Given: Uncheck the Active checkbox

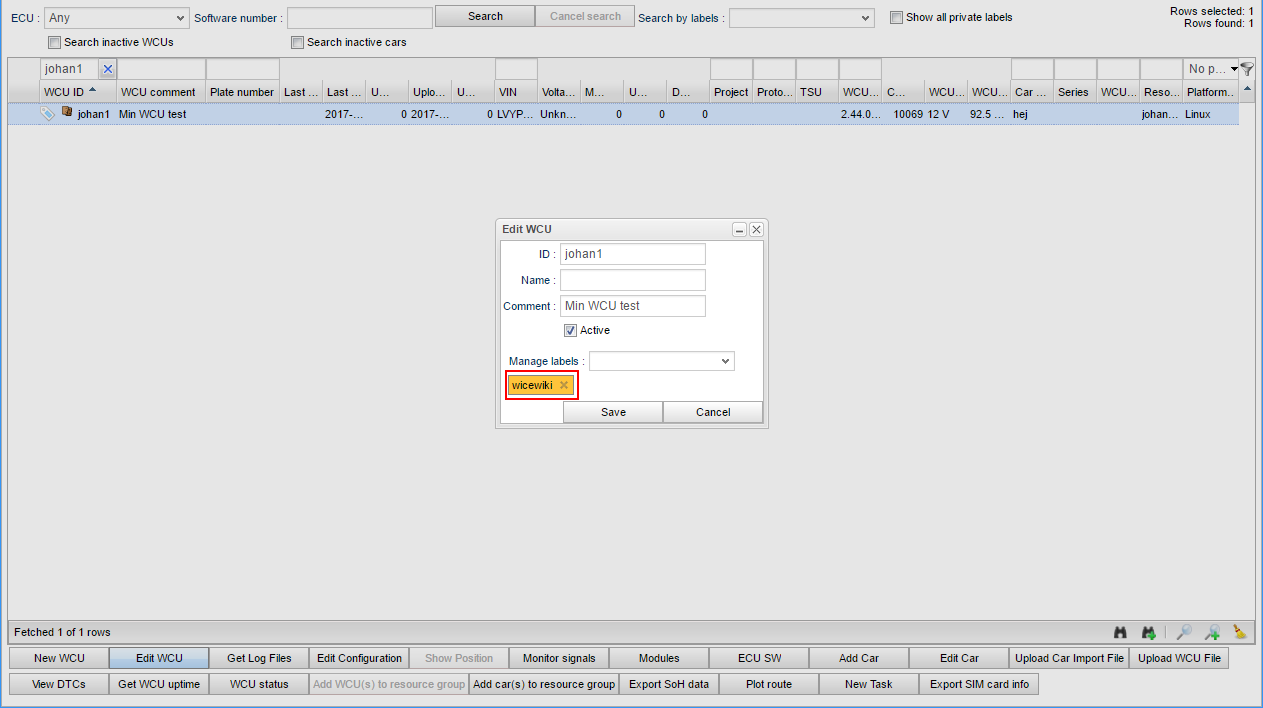Looking at the screenshot, I should pos(571,330).
